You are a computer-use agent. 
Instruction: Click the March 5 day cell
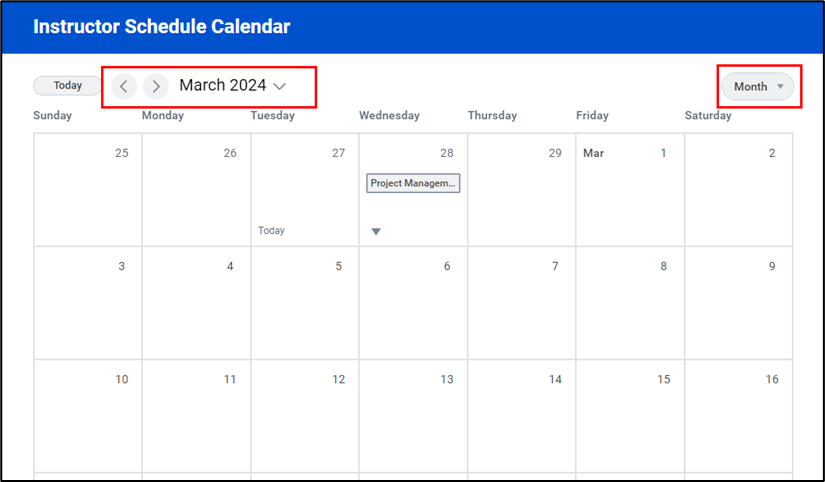304,303
